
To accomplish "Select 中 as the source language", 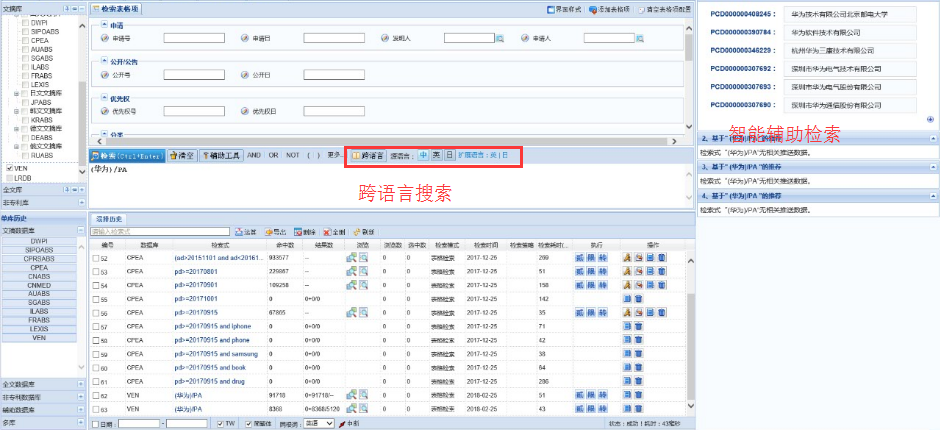I will [x=423, y=156].
